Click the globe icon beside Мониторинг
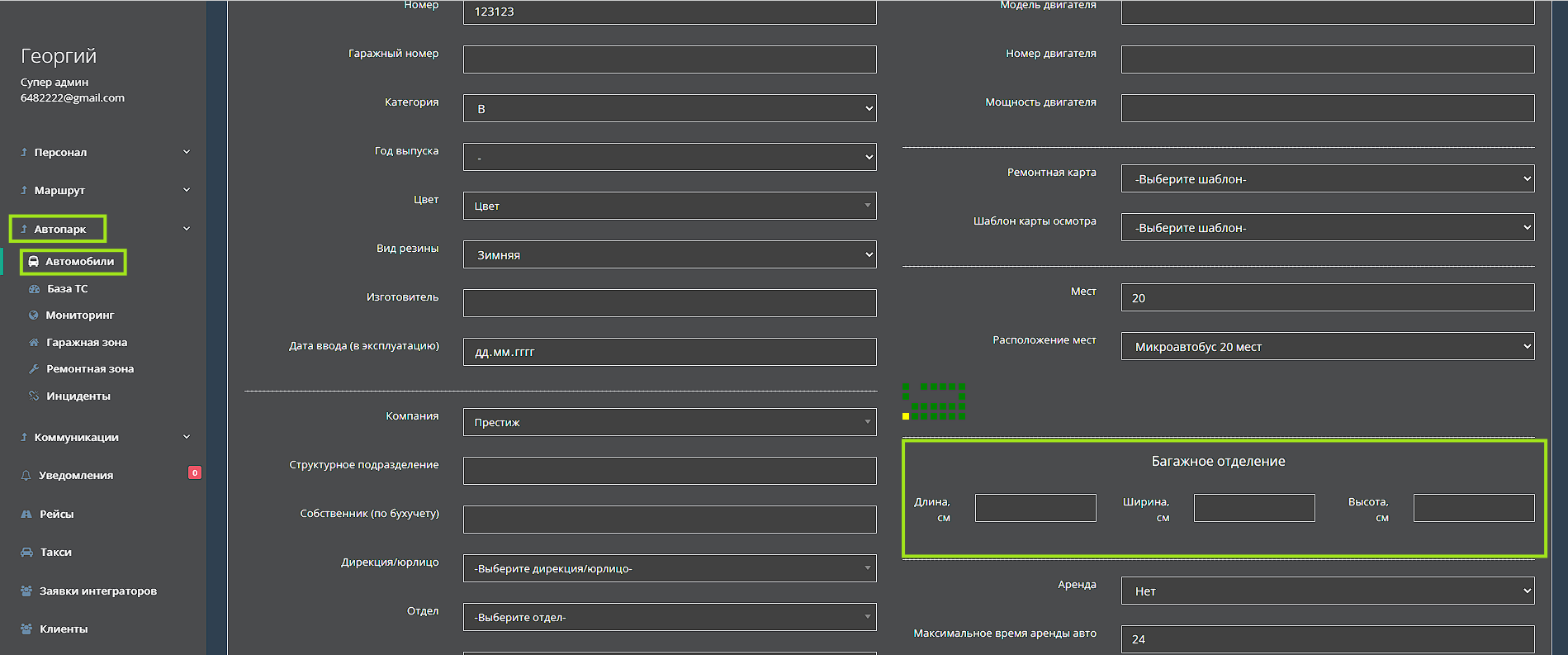The width and height of the screenshot is (1568, 655). tap(34, 316)
